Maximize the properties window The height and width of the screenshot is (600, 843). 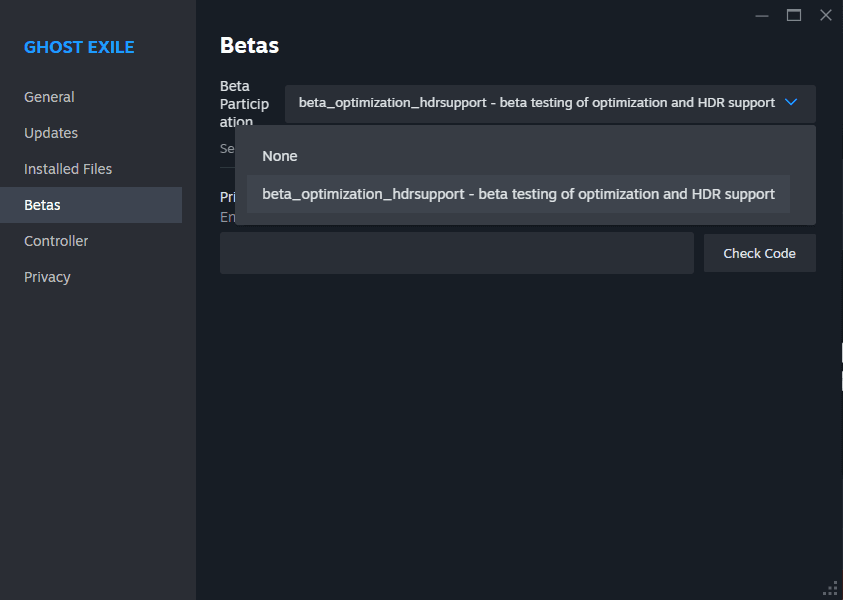(794, 16)
